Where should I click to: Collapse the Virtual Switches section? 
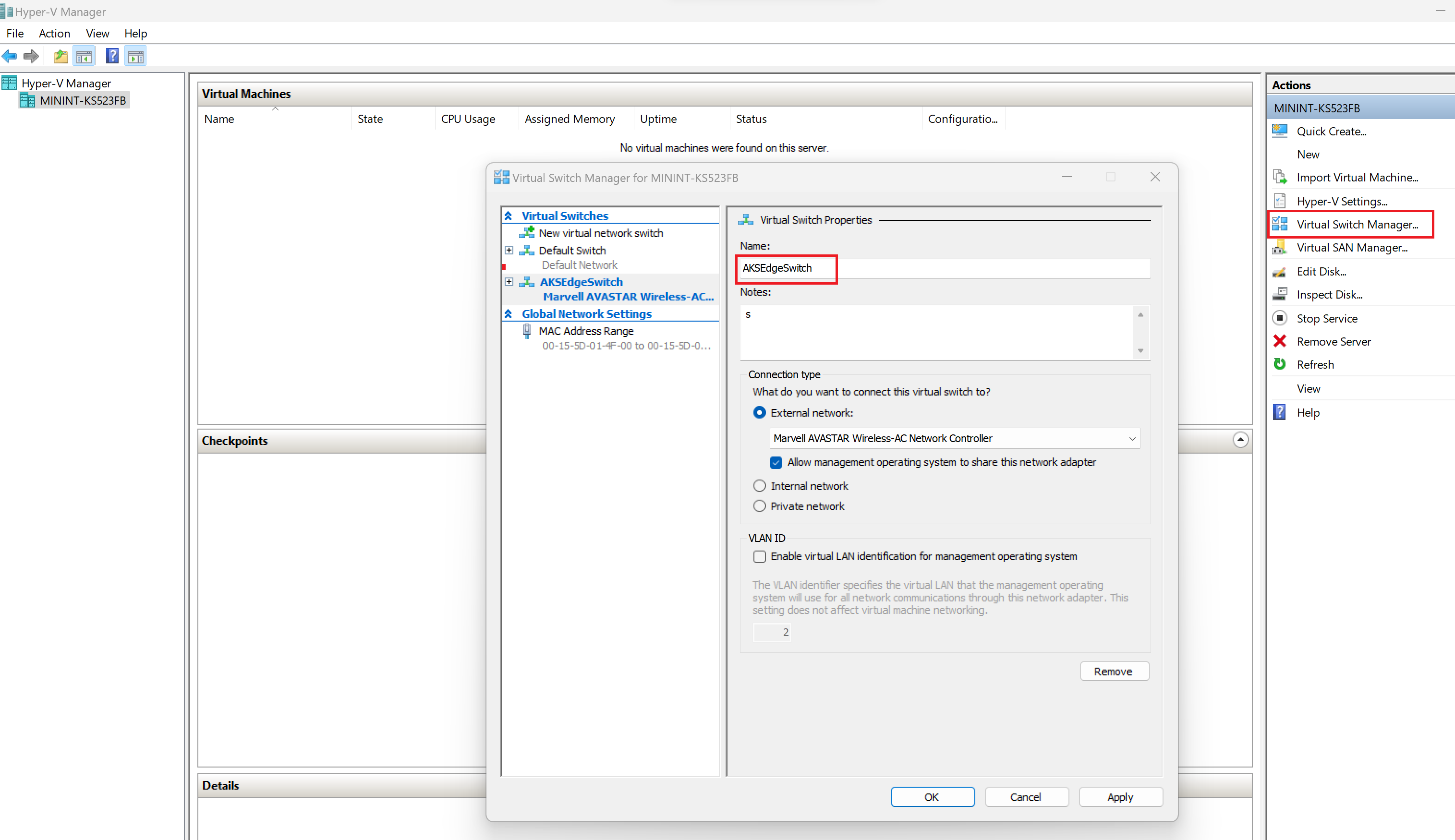(x=508, y=216)
